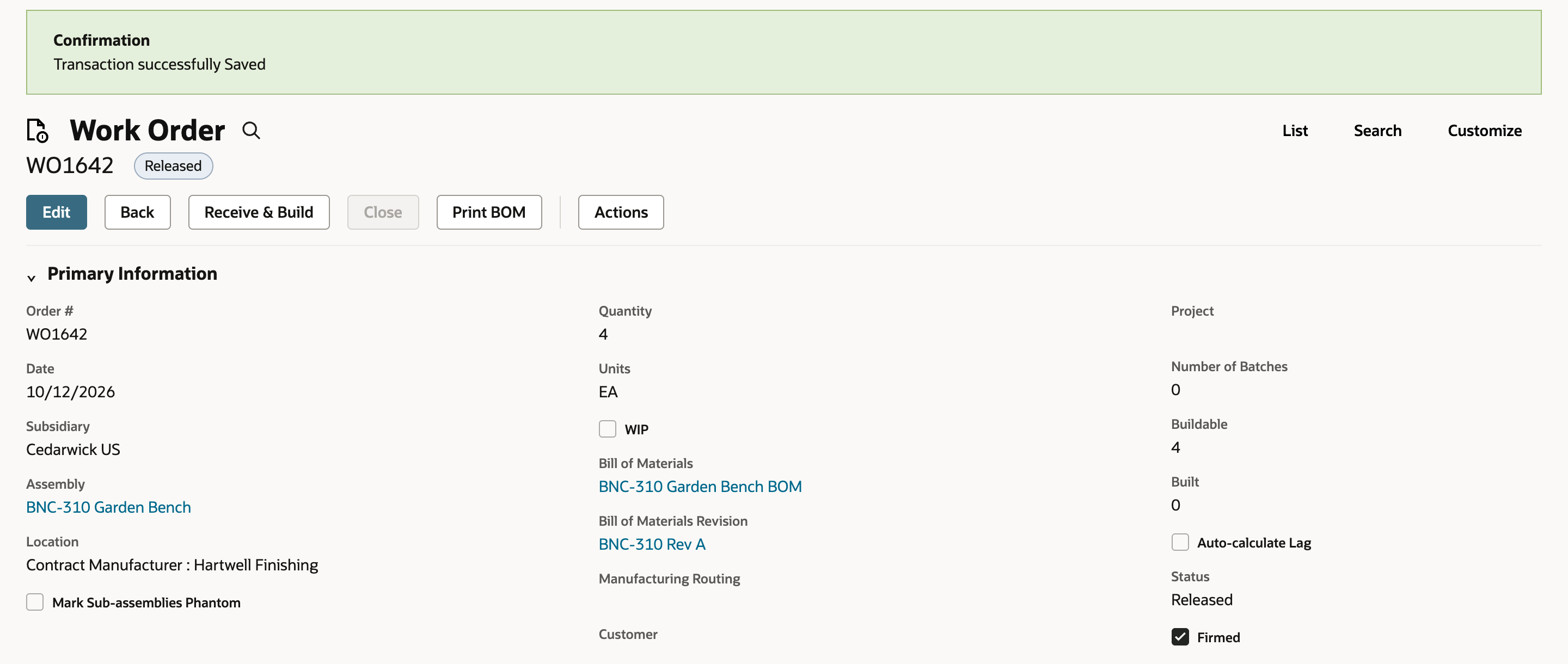The width and height of the screenshot is (1568, 664).
Task: Collapse the Primary Information section
Action: point(31,278)
